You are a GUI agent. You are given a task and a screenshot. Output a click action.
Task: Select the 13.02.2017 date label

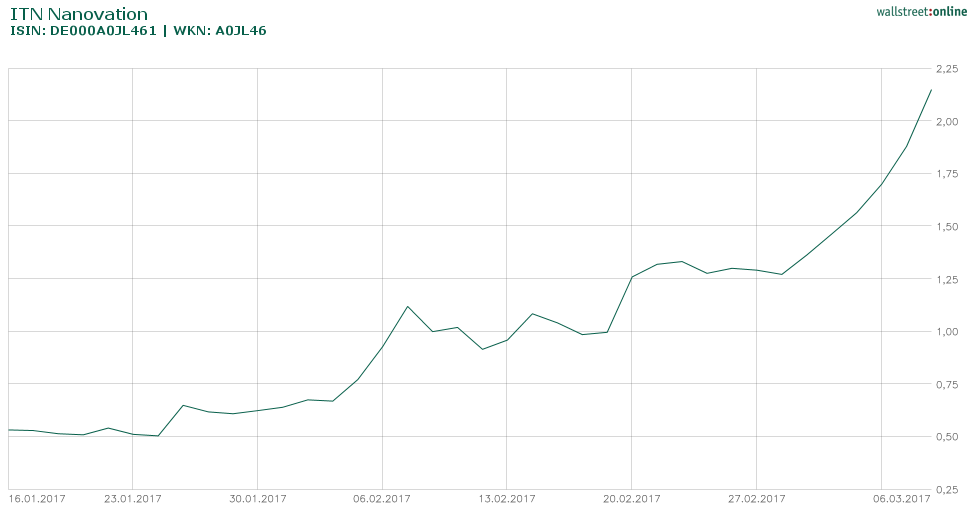(507, 498)
